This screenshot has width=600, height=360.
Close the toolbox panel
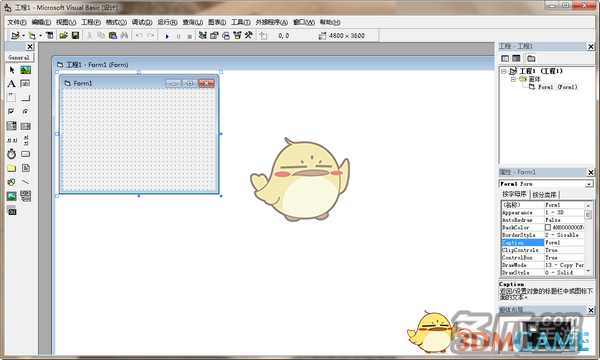pos(30,47)
